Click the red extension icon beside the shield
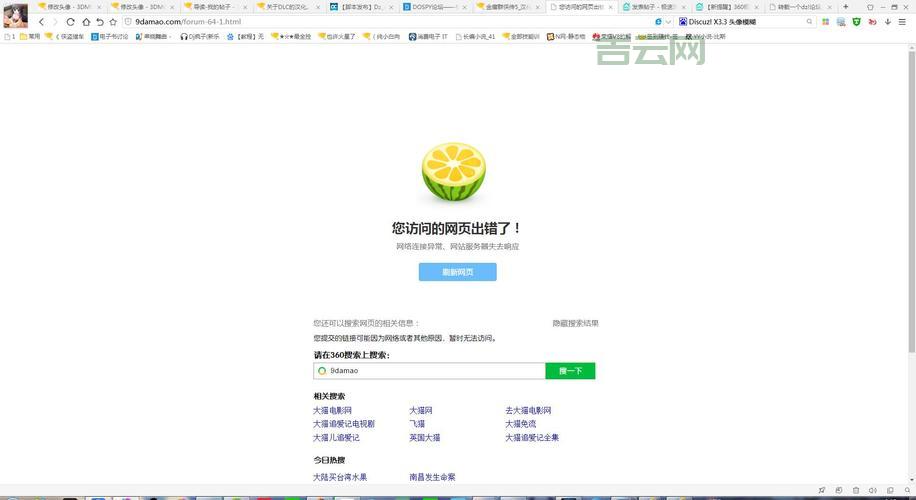Screen dimensions: 916x500 [872, 22]
